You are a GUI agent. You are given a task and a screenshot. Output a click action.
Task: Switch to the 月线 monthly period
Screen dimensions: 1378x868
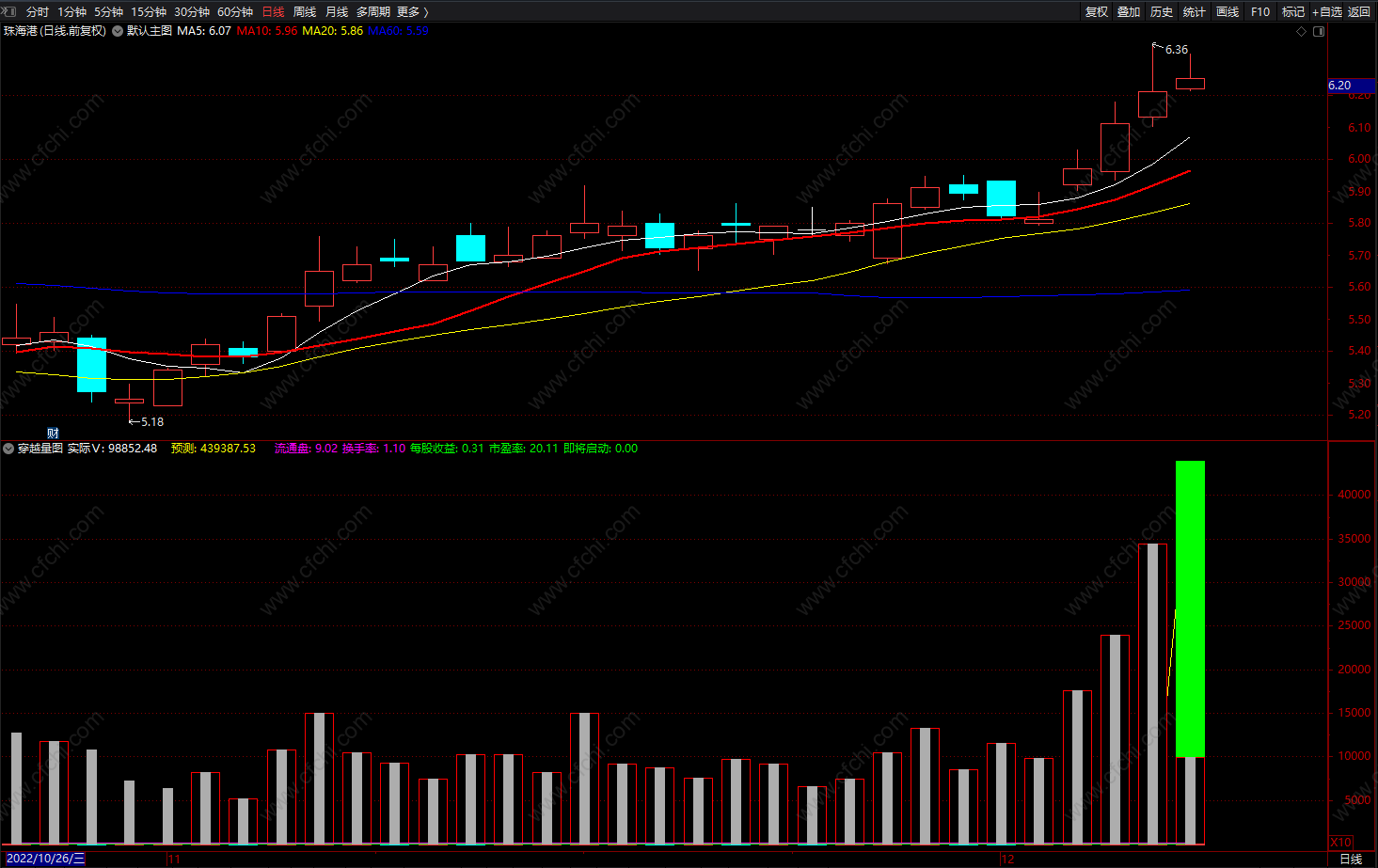tap(337, 11)
